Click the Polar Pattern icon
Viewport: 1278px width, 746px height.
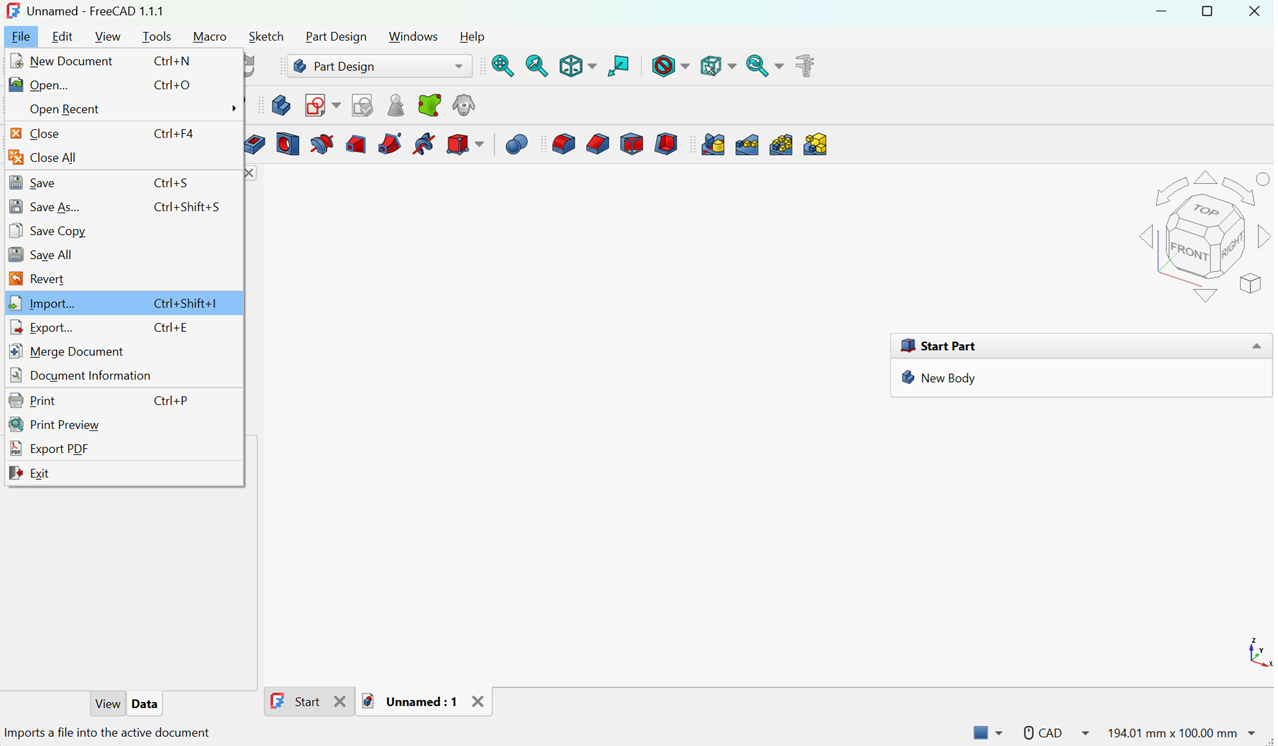[x=781, y=144]
